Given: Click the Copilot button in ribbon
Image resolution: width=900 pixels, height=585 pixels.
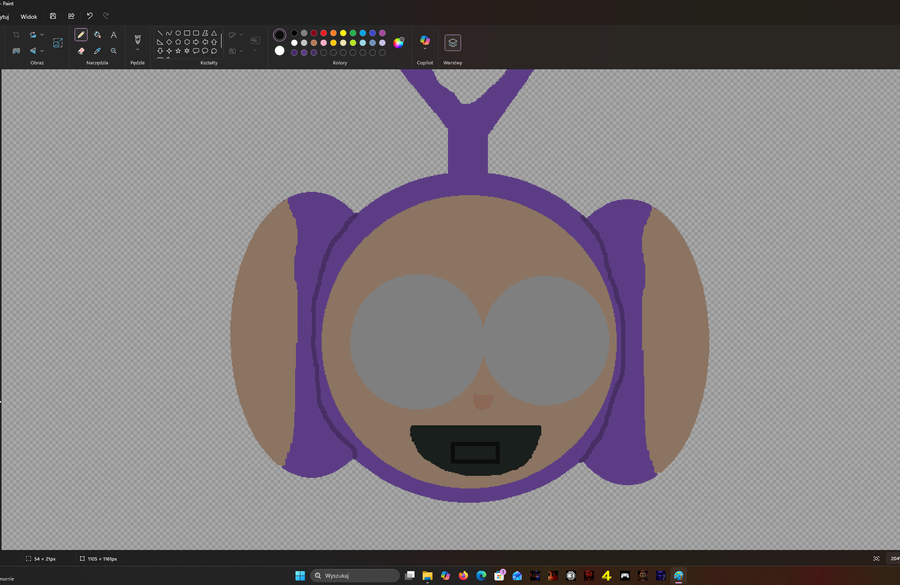Looking at the screenshot, I should 425,40.
